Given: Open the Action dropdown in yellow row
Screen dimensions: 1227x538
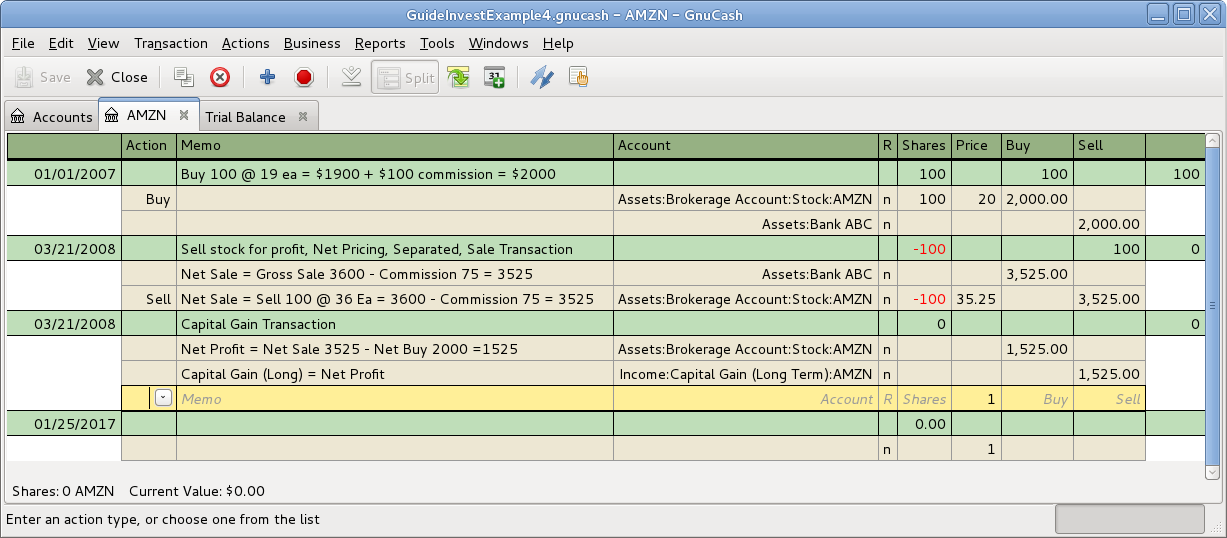Looking at the screenshot, I should 162,398.
